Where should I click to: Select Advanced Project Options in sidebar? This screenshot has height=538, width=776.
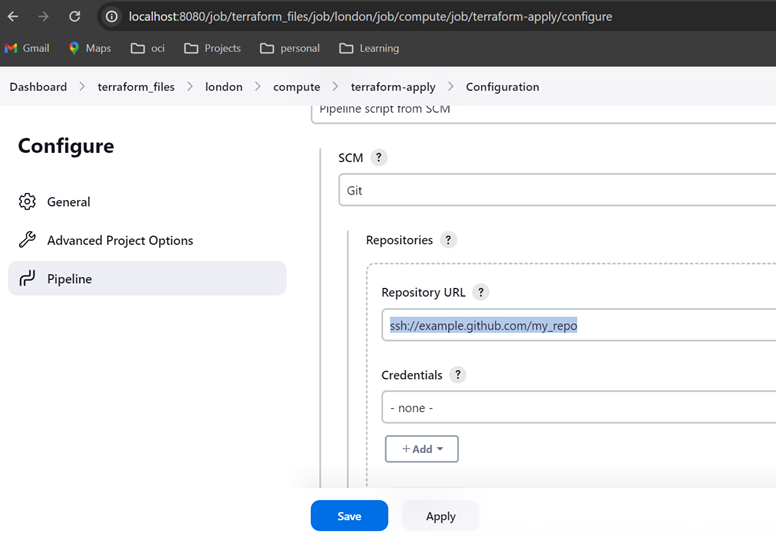click(x=119, y=240)
